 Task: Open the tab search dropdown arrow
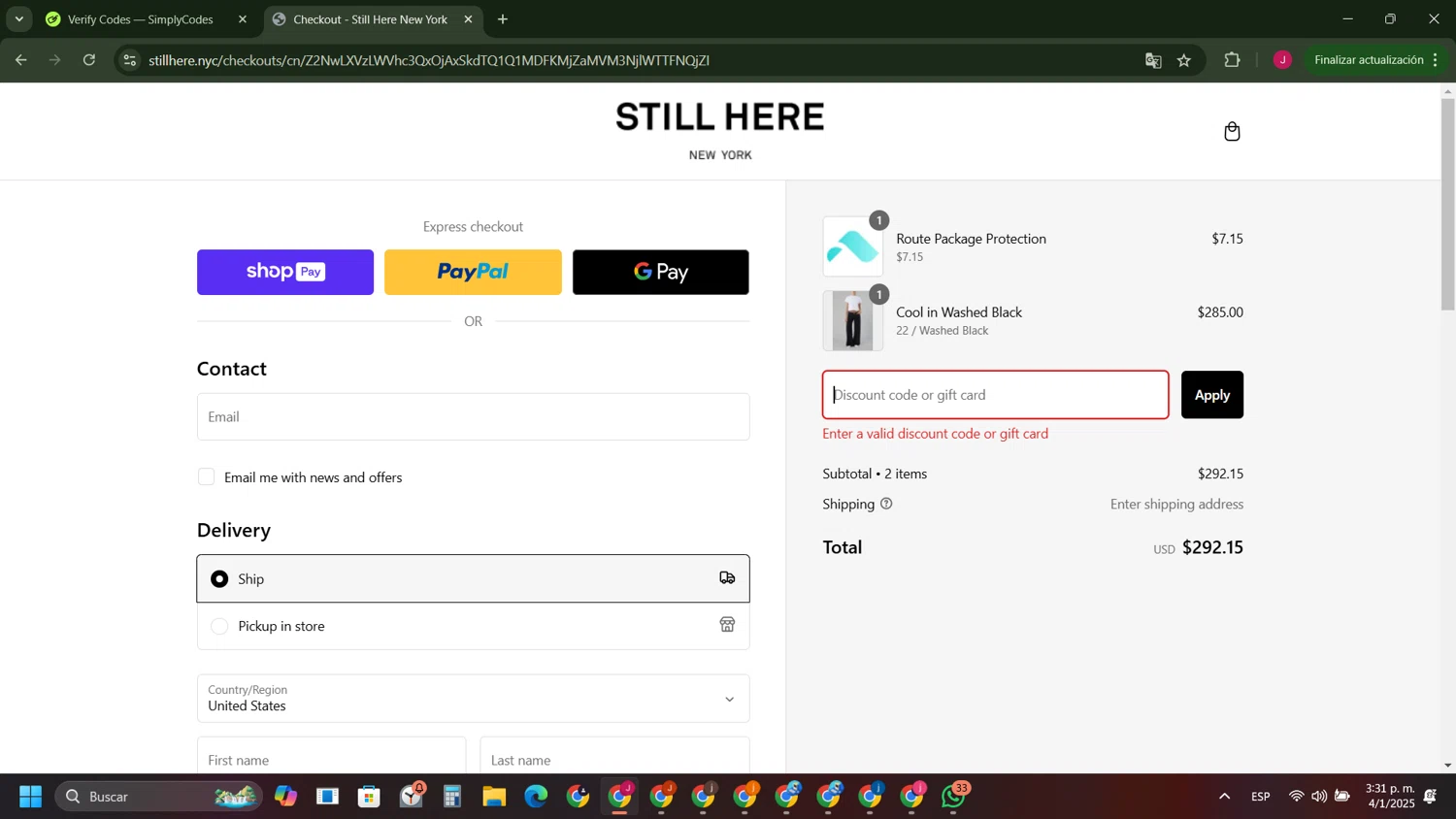pos(18,19)
